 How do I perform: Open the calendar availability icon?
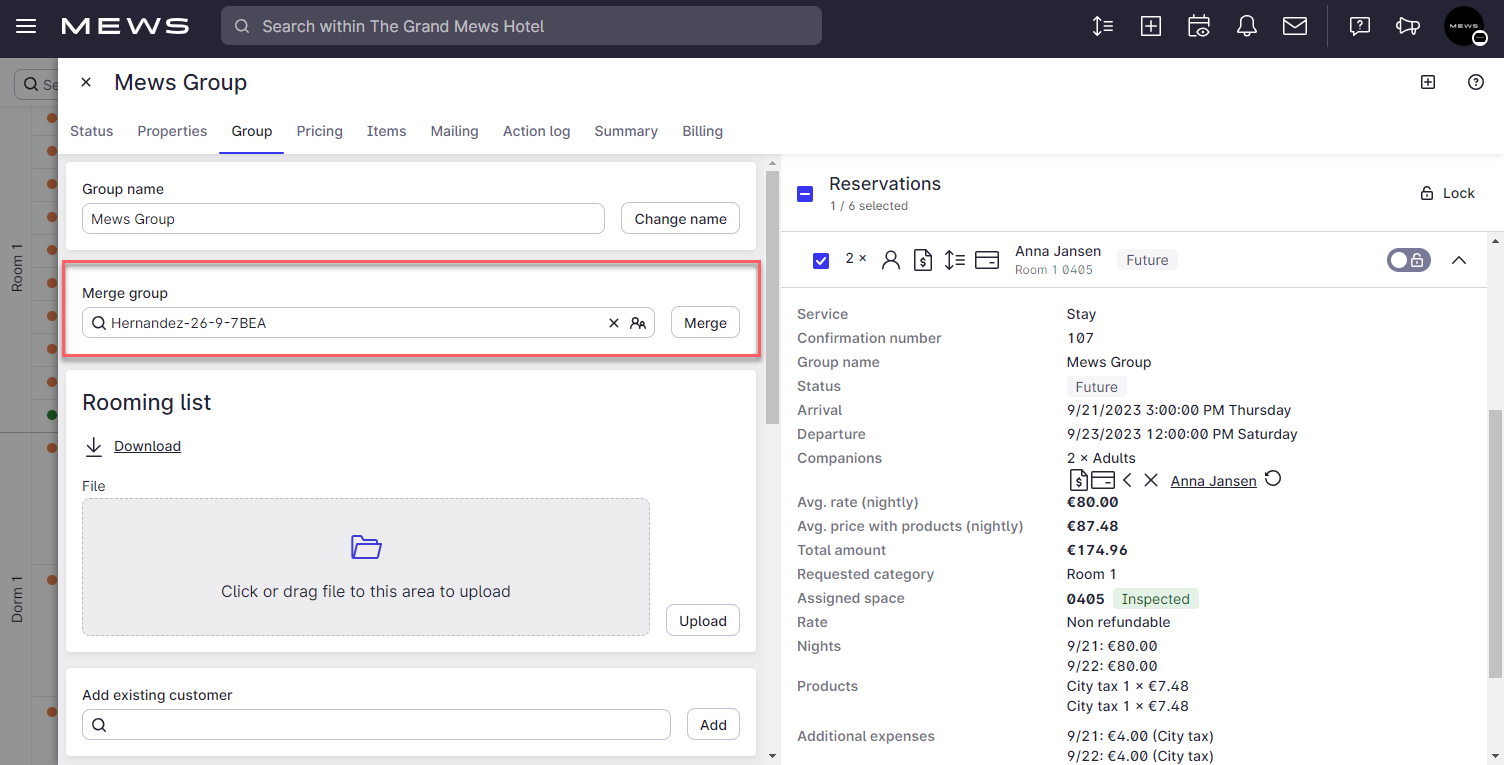(x=1199, y=26)
